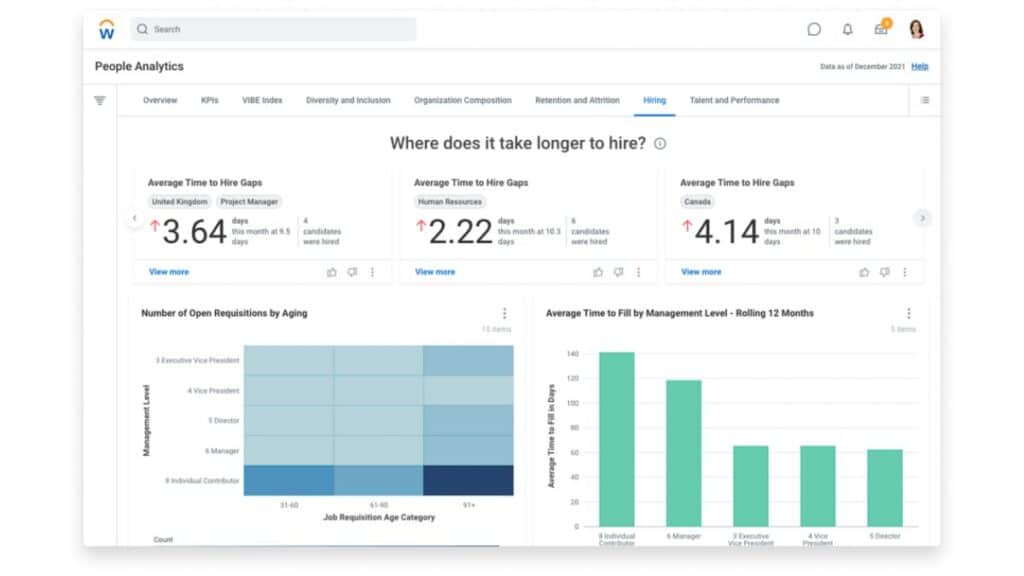This screenshot has height=576, width=1024.
Task: Click the darkest heatmap cell for Individual Contributor
Action: pyautogui.click(x=468, y=481)
